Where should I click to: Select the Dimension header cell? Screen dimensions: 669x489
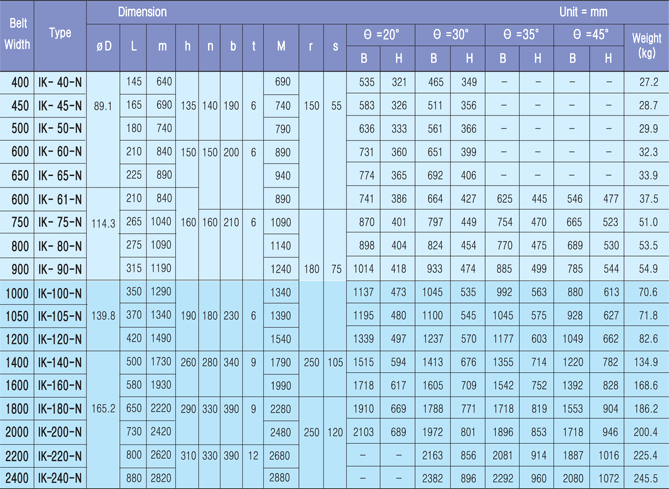[143, 12]
